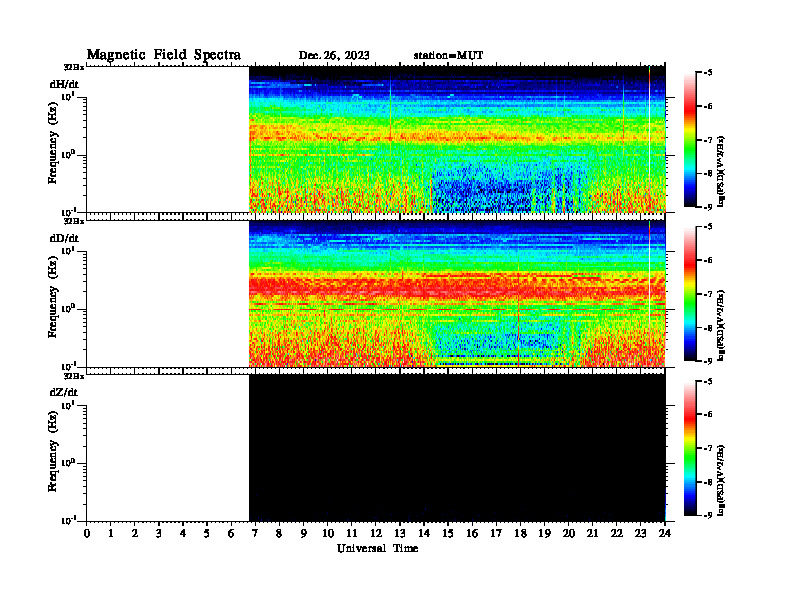Click hour tick label "20" on time axis

pyautogui.click(x=568, y=534)
